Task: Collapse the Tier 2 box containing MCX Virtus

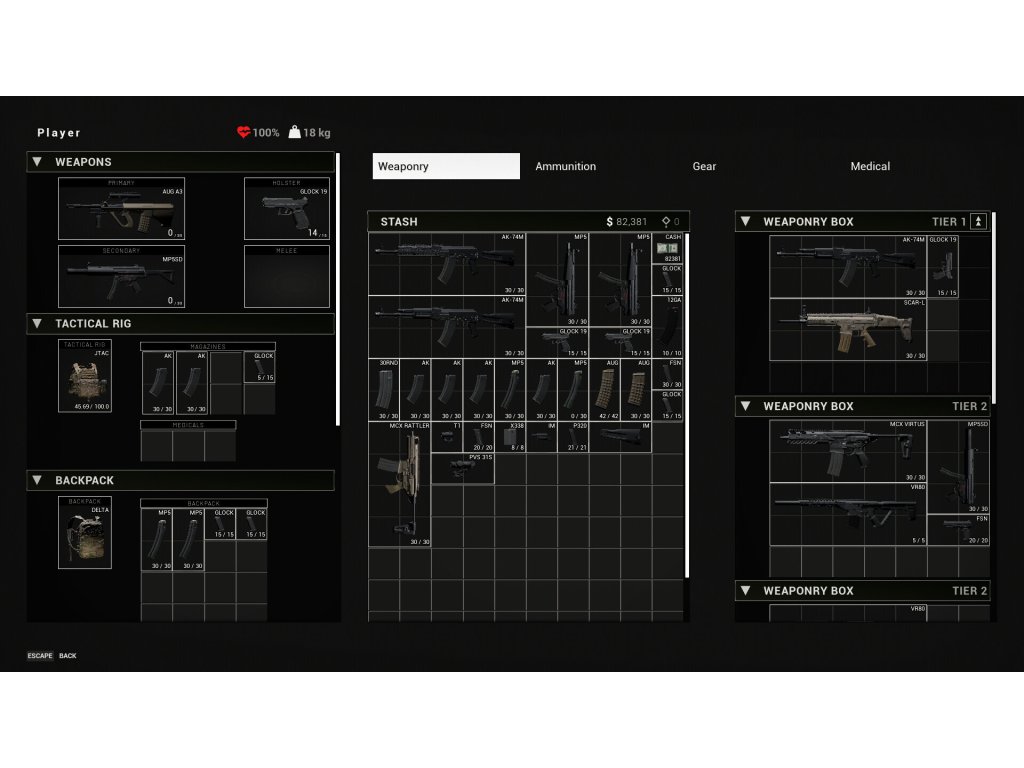Action: 745,406
